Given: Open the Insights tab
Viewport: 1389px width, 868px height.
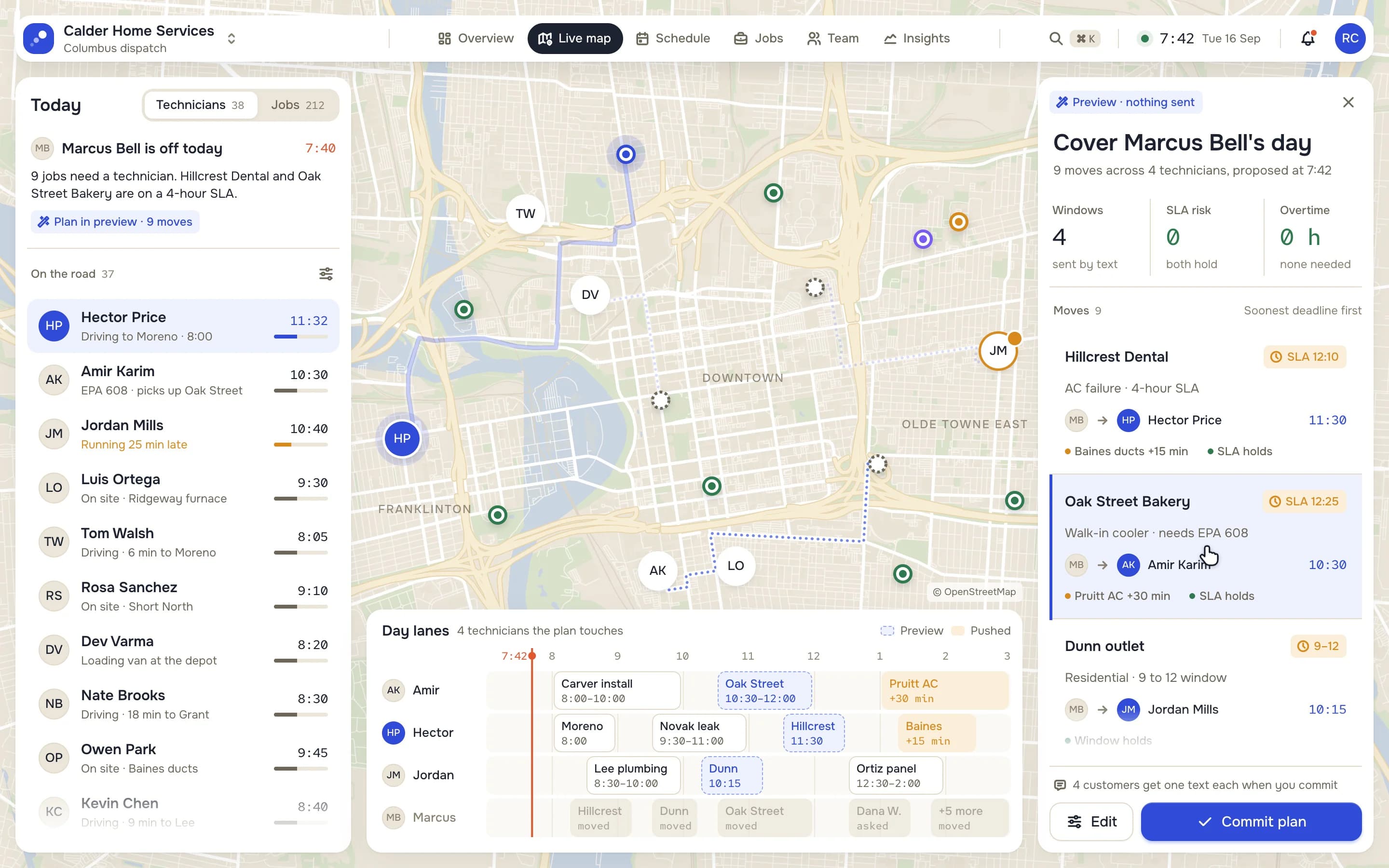Looking at the screenshot, I should click(917, 39).
